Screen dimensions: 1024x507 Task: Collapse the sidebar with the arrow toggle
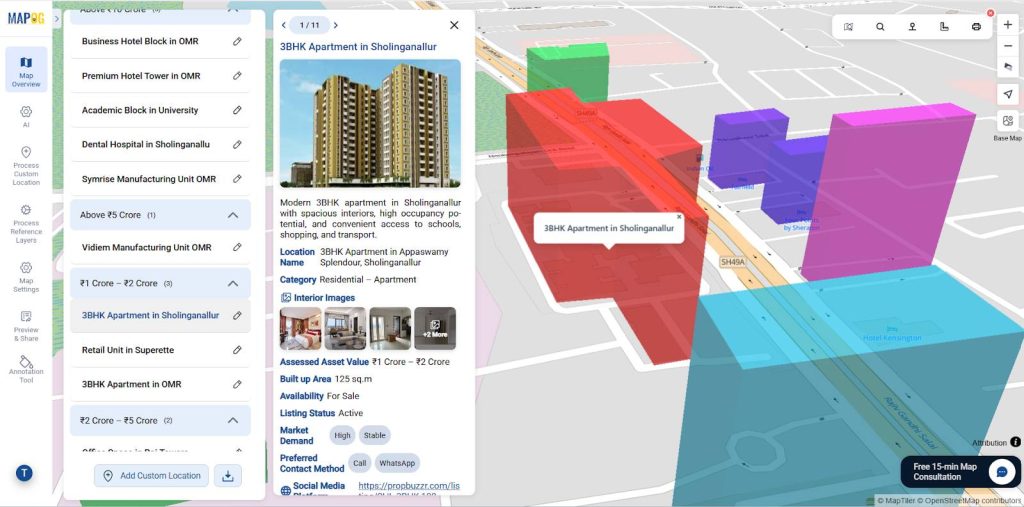point(57,18)
